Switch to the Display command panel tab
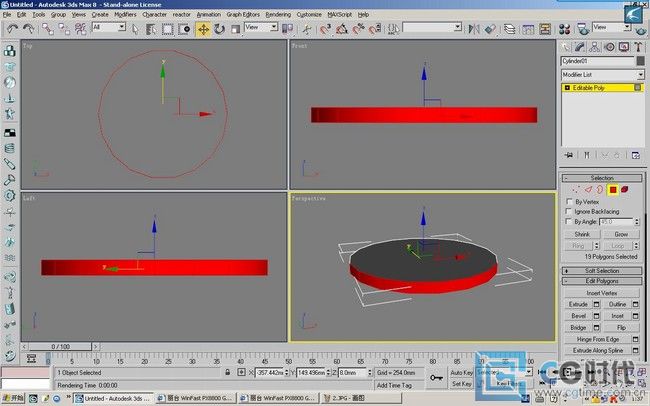The height and width of the screenshot is (406, 650). coord(623,47)
